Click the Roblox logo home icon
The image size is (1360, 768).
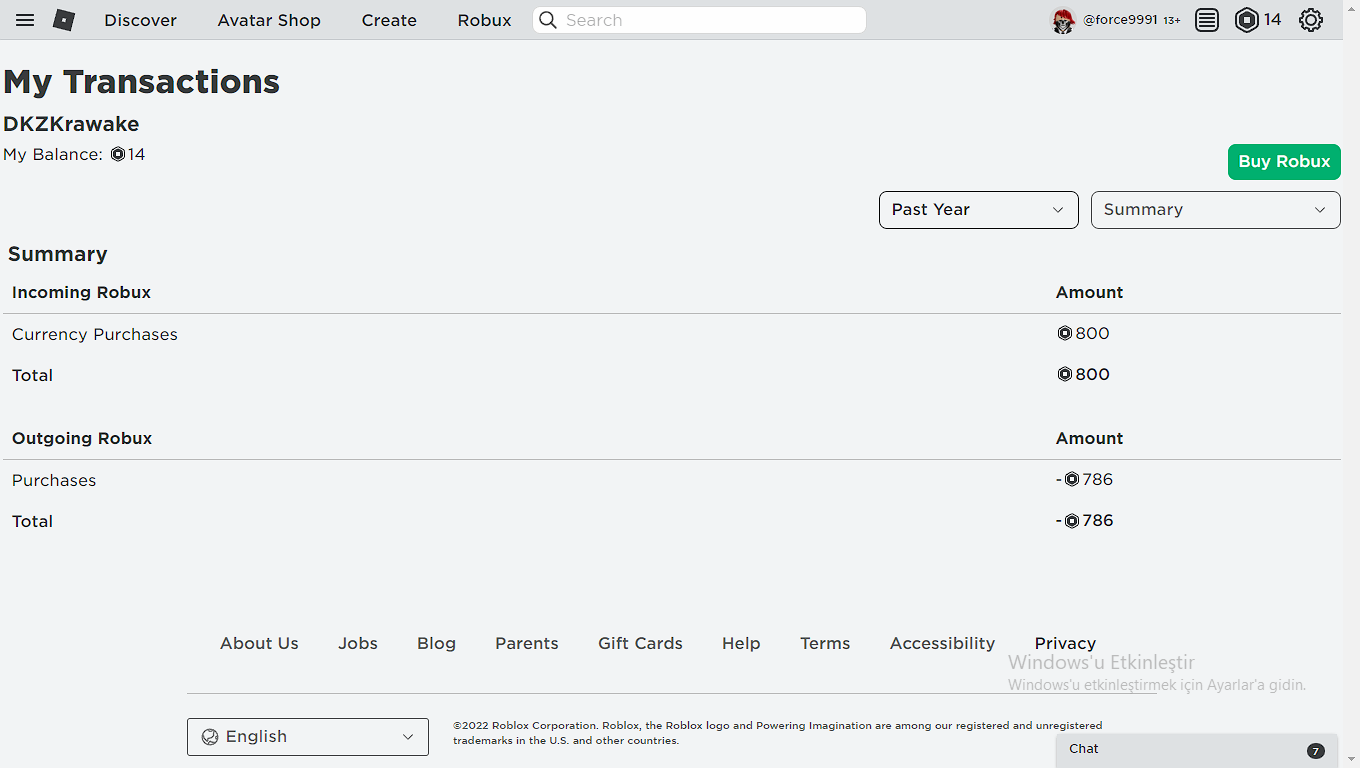(64, 20)
